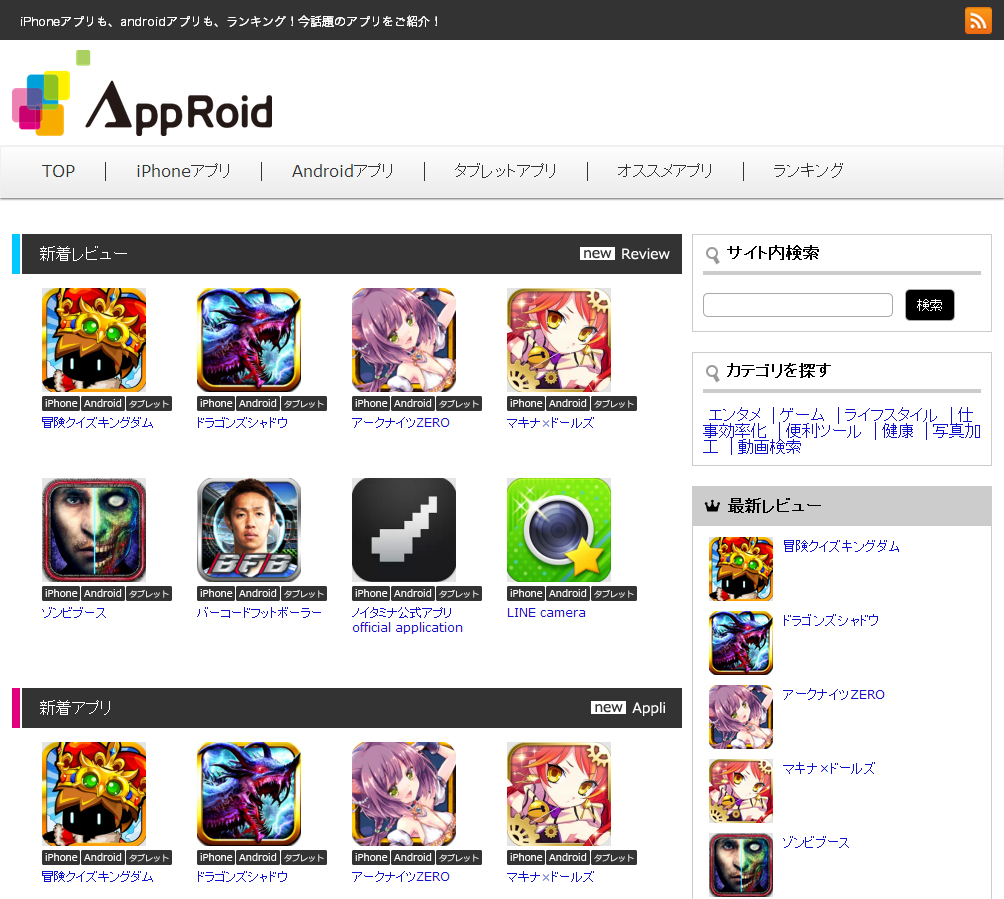
Task: Click Android tag under LINE camera
Action: 567,594
